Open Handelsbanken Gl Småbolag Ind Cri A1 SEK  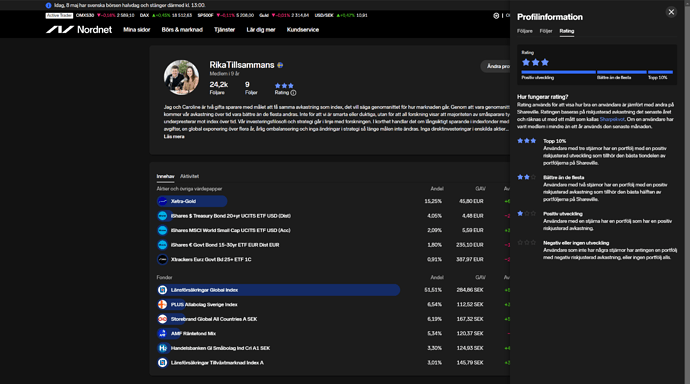[220, 348]
